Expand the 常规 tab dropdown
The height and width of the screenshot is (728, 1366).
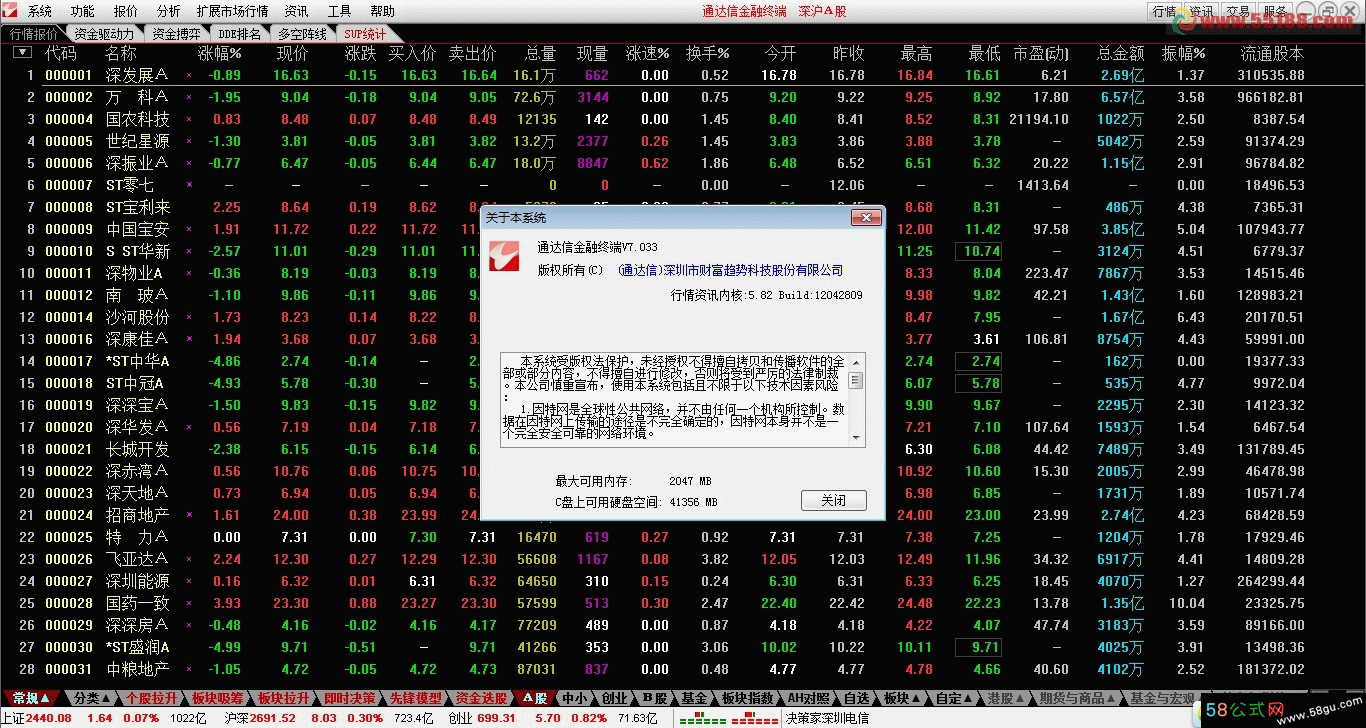pyautogui.click(x=45, y=698)
